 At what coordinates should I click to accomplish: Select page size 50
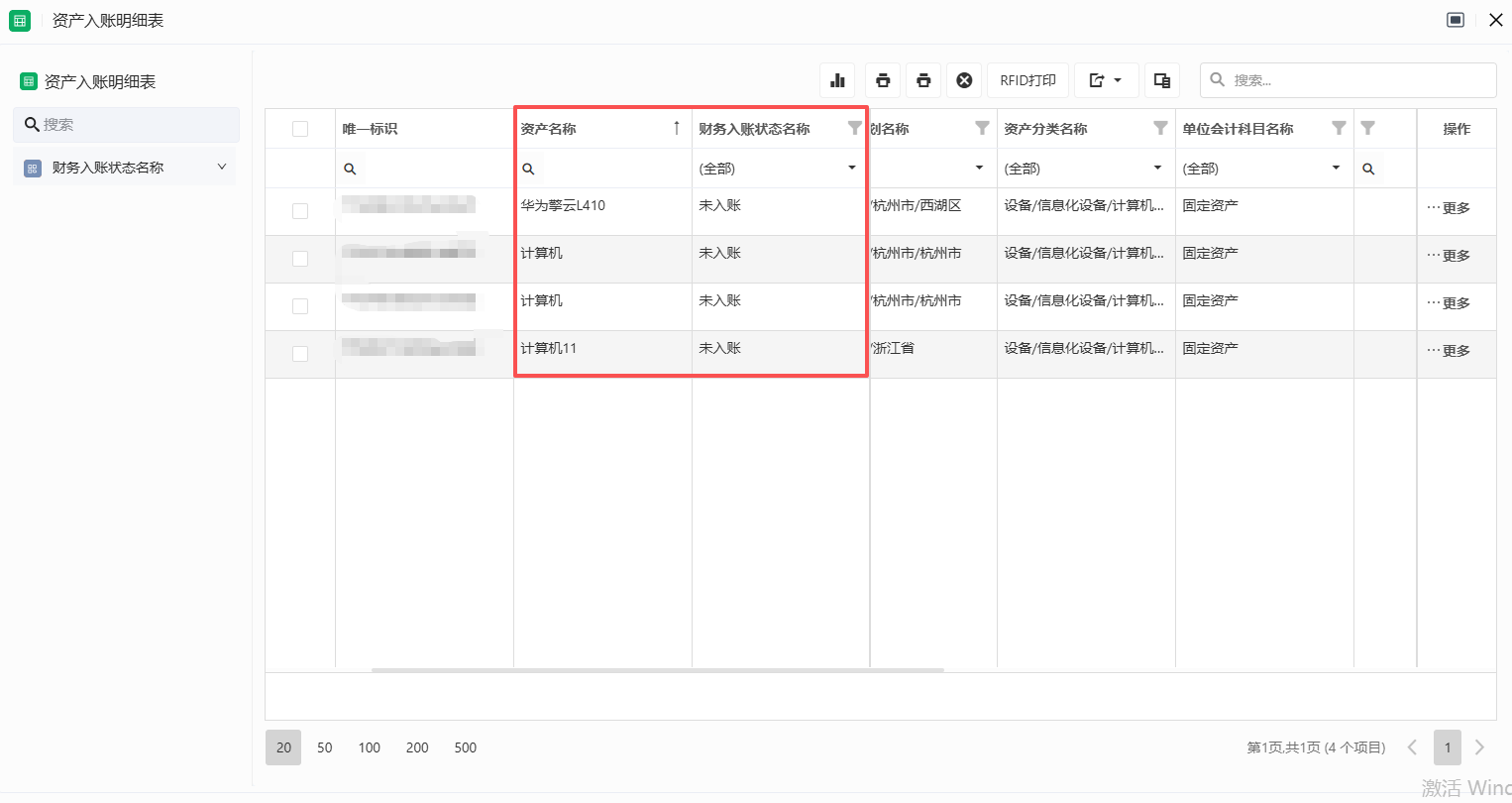tap(325, 747)
